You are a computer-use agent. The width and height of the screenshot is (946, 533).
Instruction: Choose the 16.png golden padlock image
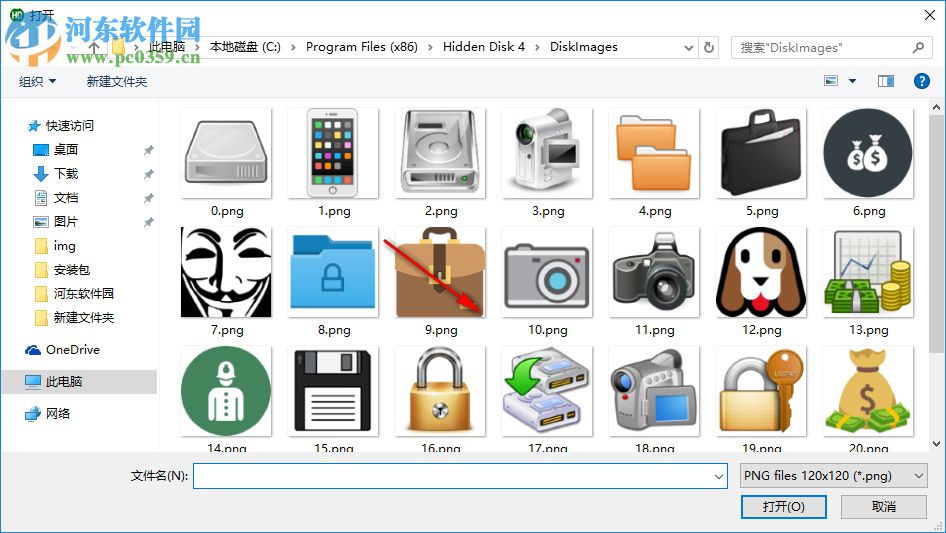440,391
